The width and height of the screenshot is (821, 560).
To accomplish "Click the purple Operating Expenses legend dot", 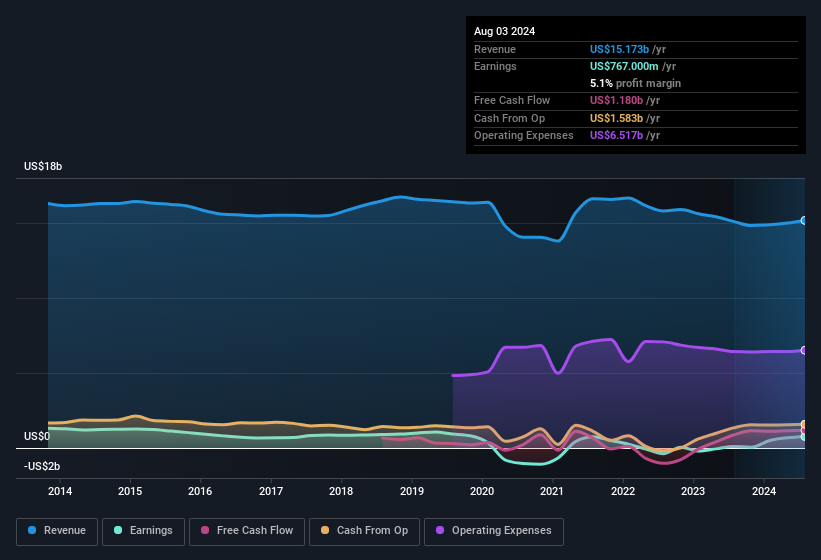I will coord(440,531).
